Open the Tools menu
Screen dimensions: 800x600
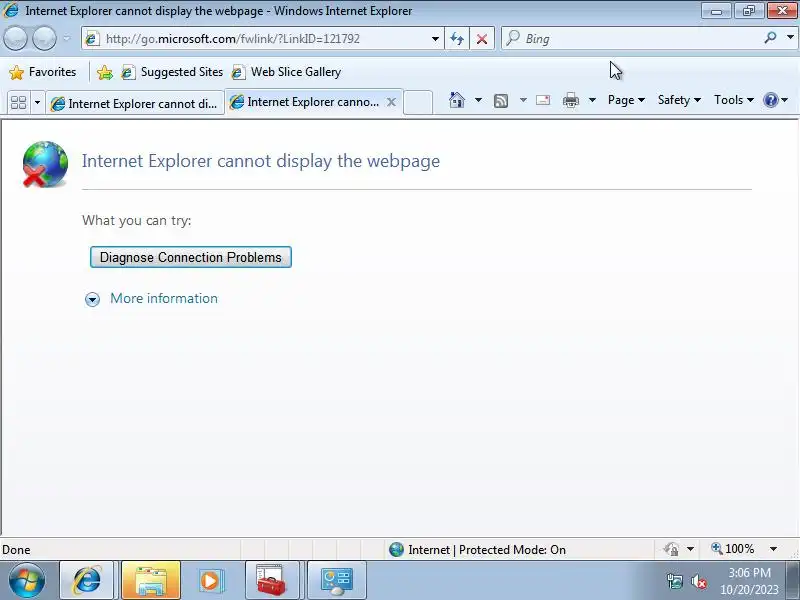click(734, 100)
